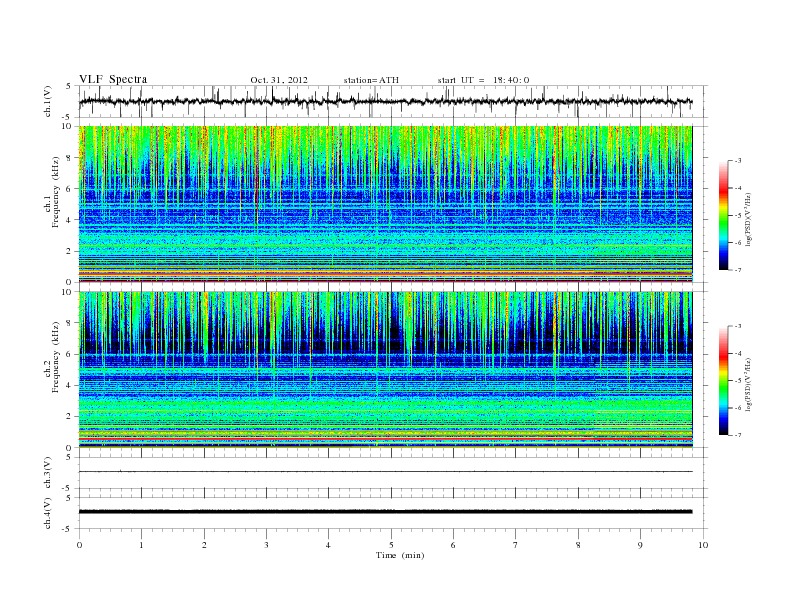Click the "3" tick on the time axis

pos(266,545)
